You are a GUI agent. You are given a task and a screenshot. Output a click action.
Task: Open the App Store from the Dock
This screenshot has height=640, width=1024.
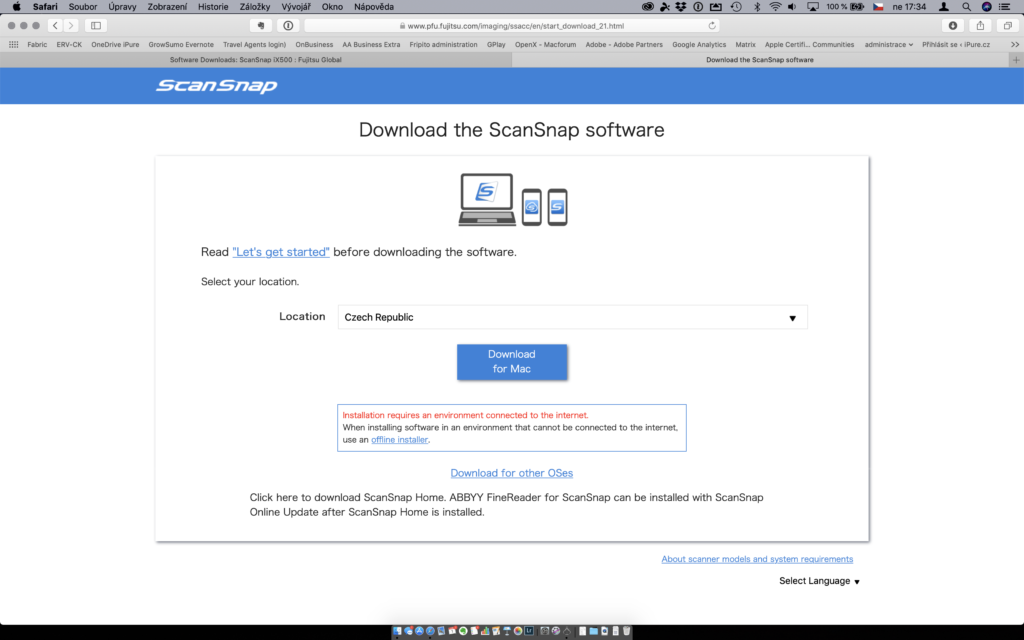(x=419, y=631)
